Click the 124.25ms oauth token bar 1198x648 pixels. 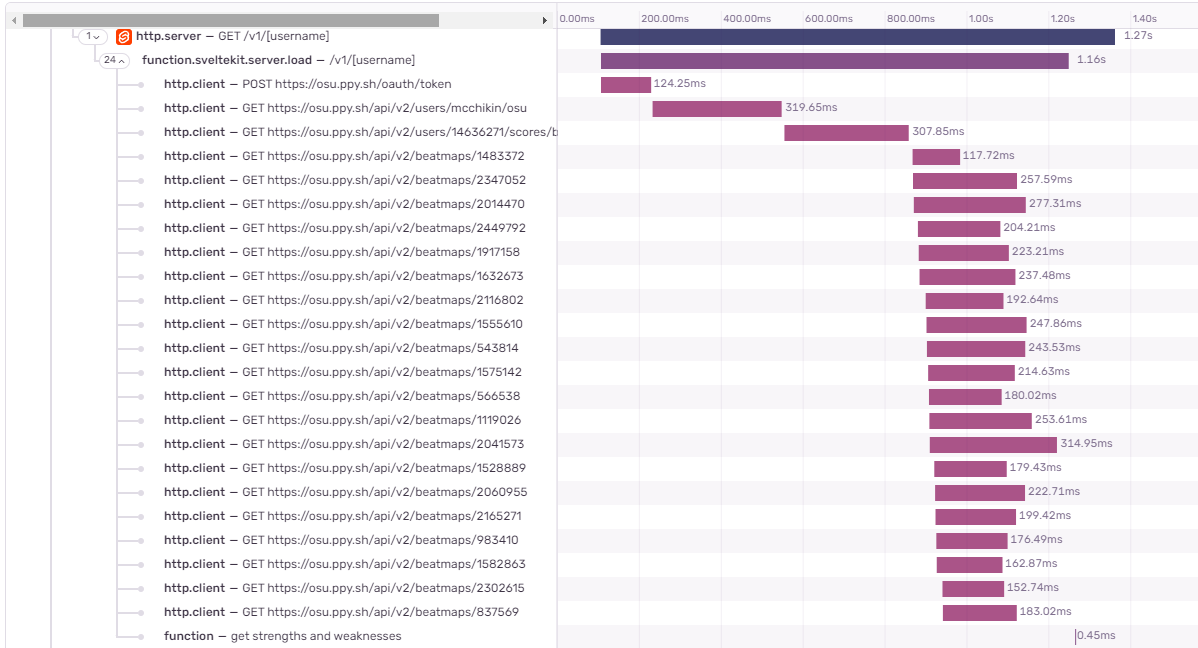626,85
